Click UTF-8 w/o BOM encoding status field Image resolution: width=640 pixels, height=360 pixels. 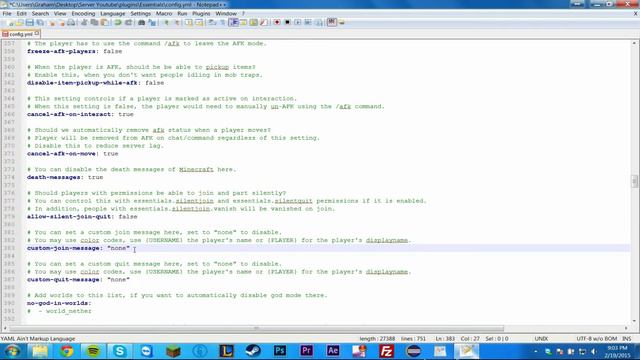(x=597, y=338)
